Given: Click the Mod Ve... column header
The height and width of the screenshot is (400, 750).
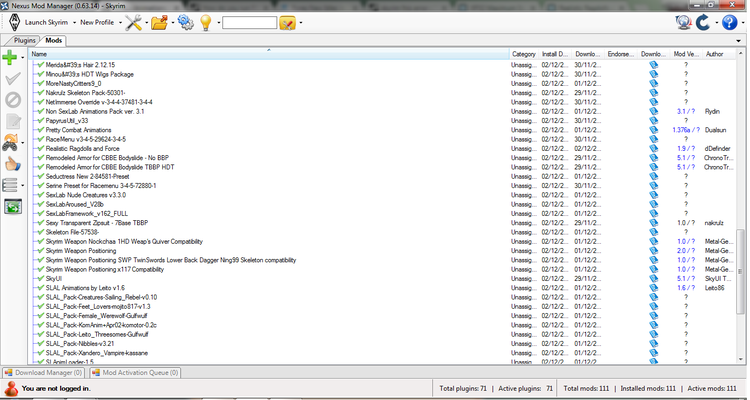Looking at the screenshot, I should pyautogui.click(x=686, y=54).
